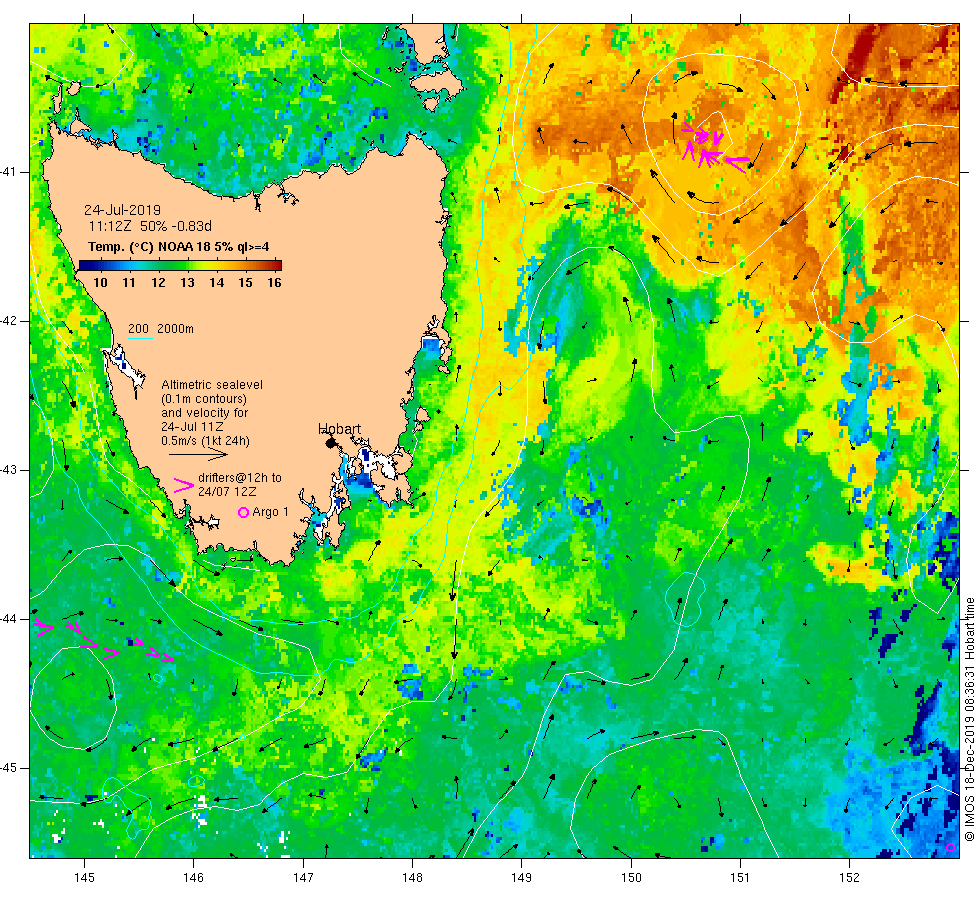Click the 149 longitude axis label
This screenshot has height=900, width=980.
tap(522, 878)
